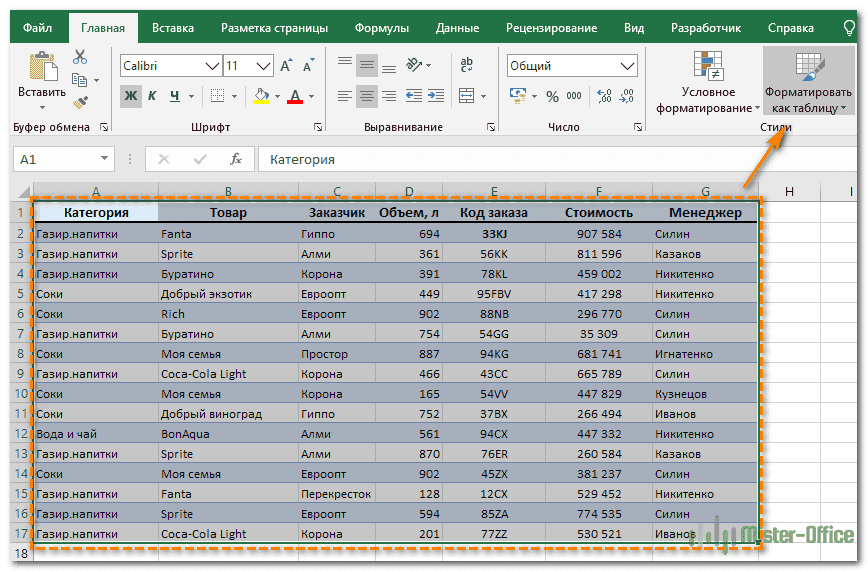Click the Align Right icon
Screen dimensions: 868x572
click(x=389, y=96)
